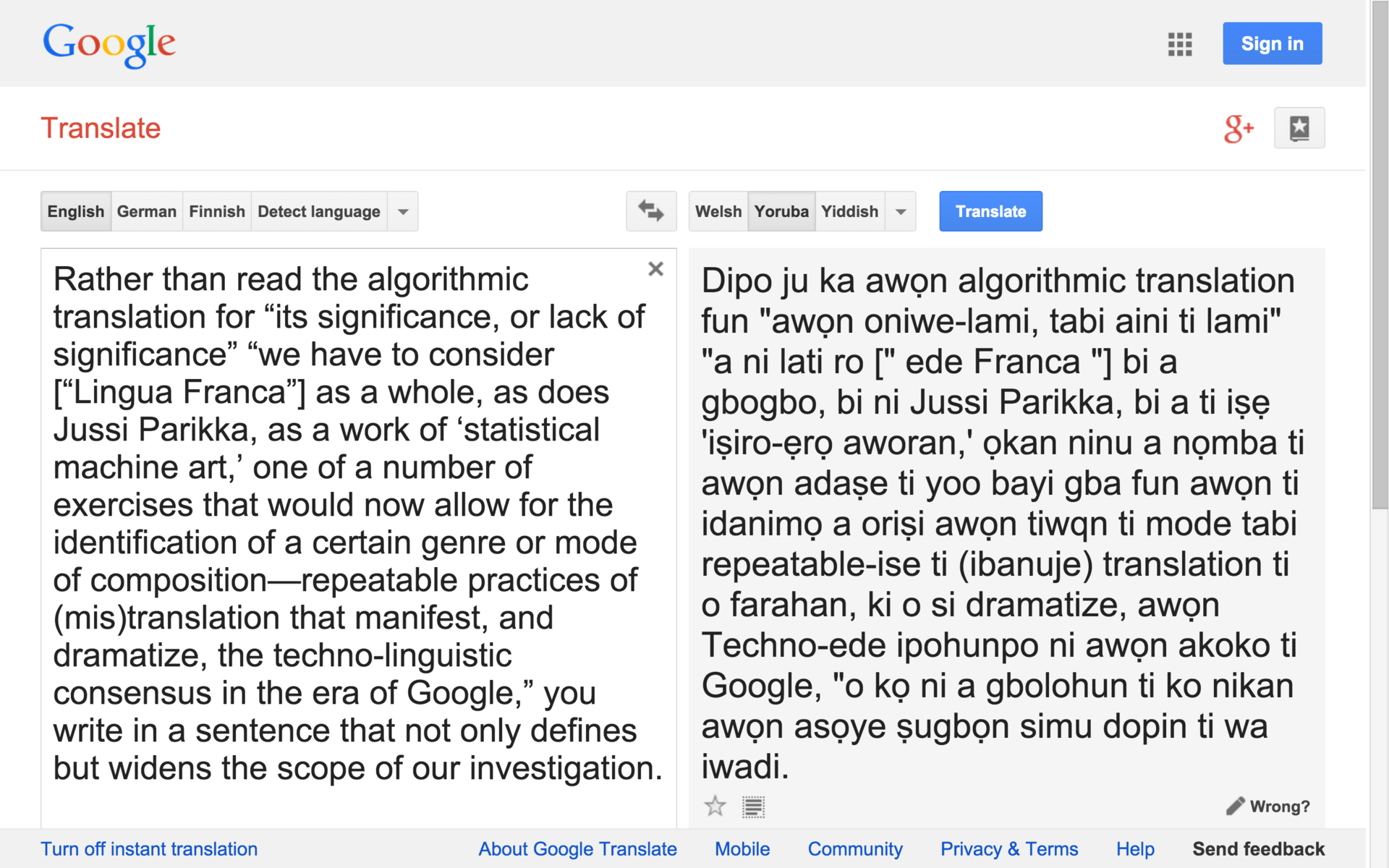Clear the source text with X
Viewport: 1389px width, 868px height.
click(655, 269)
